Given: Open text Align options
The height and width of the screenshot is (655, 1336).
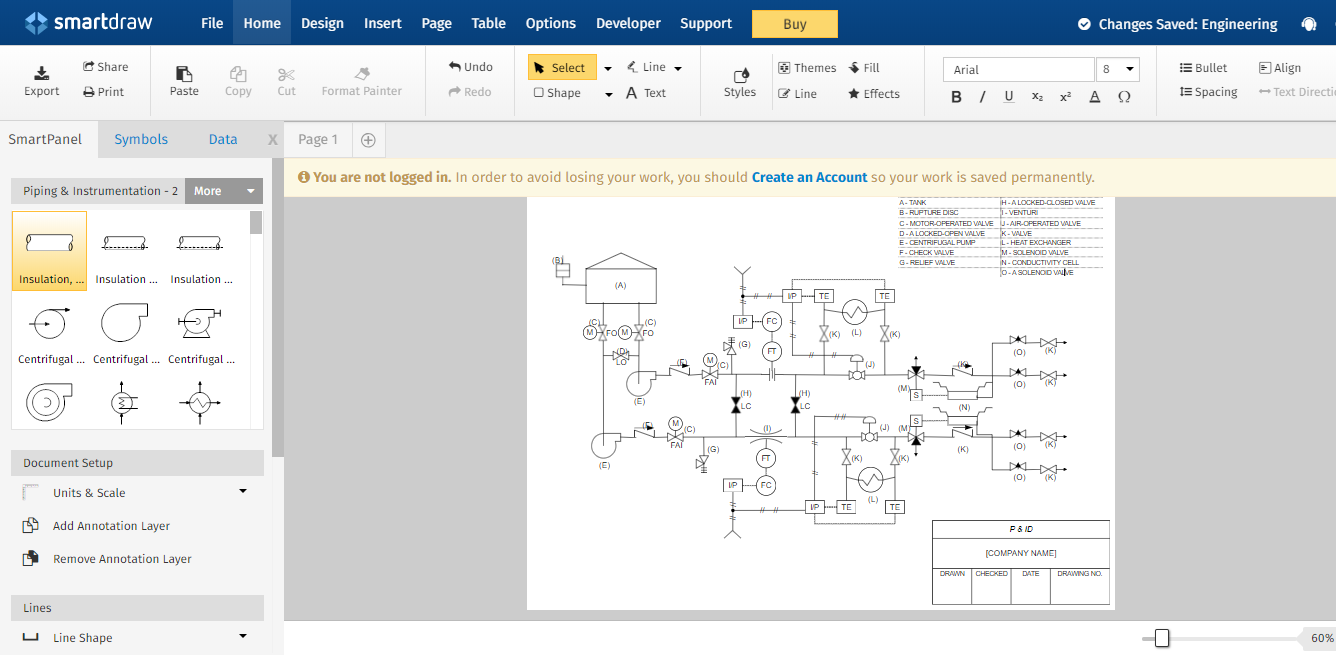Looking at the screenshot, I should (1280, 68).
